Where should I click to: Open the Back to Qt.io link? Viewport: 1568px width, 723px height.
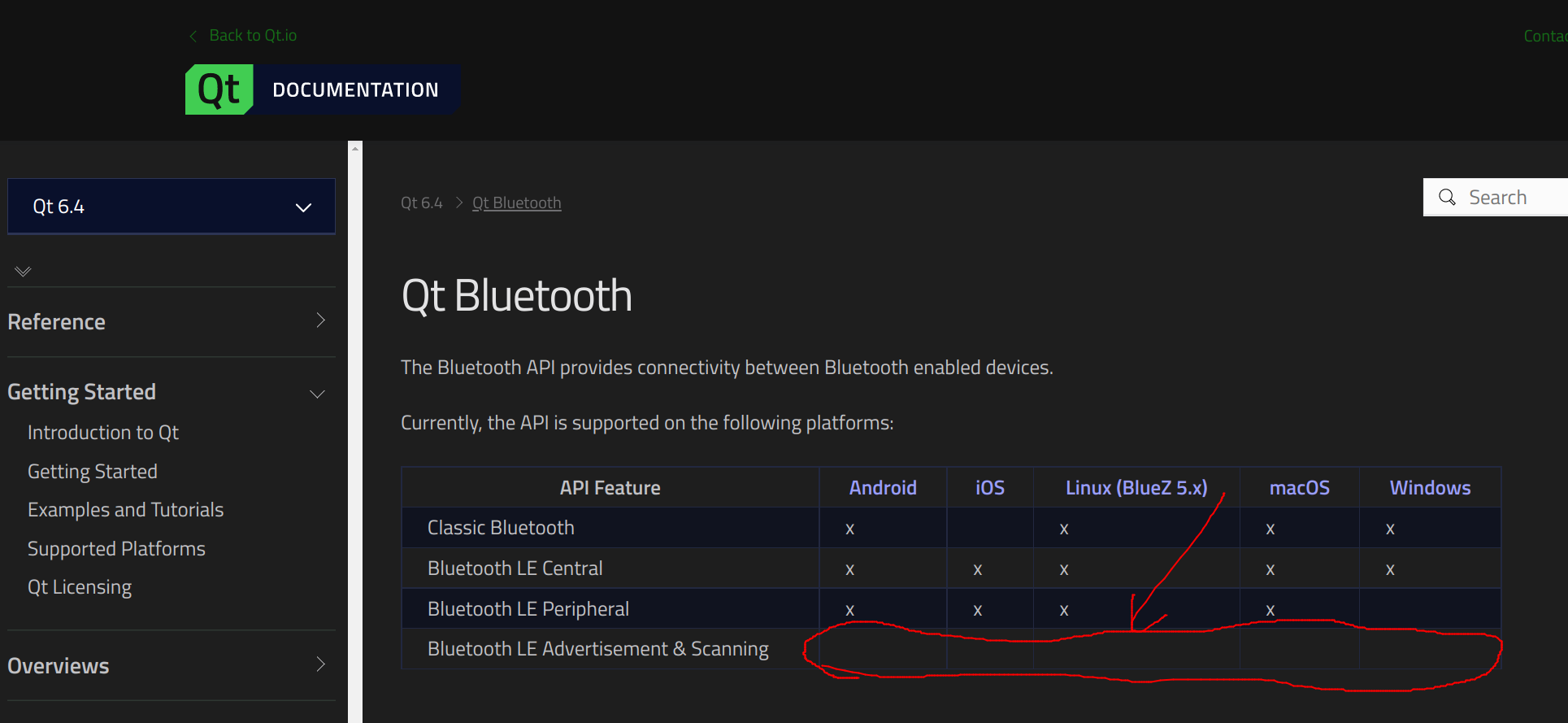tap(253, 36)
